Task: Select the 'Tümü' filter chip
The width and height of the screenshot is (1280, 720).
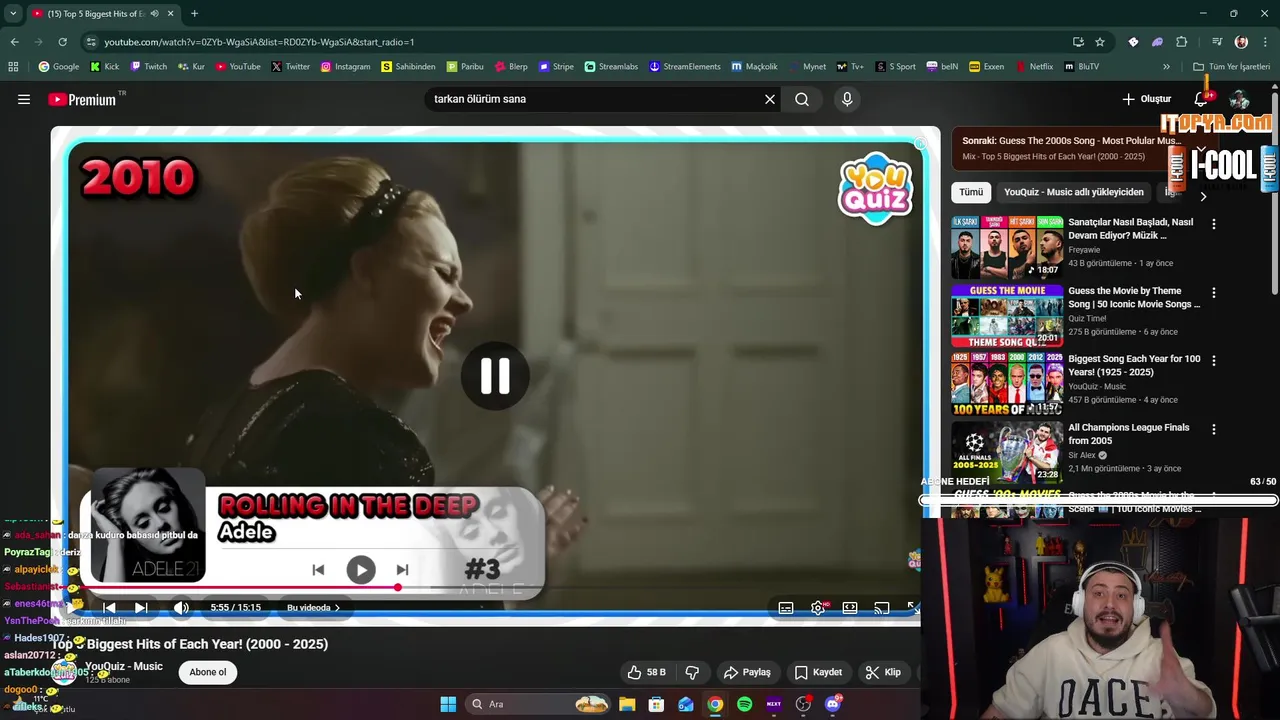Action: pyautogui.click(x=971, y=192)
